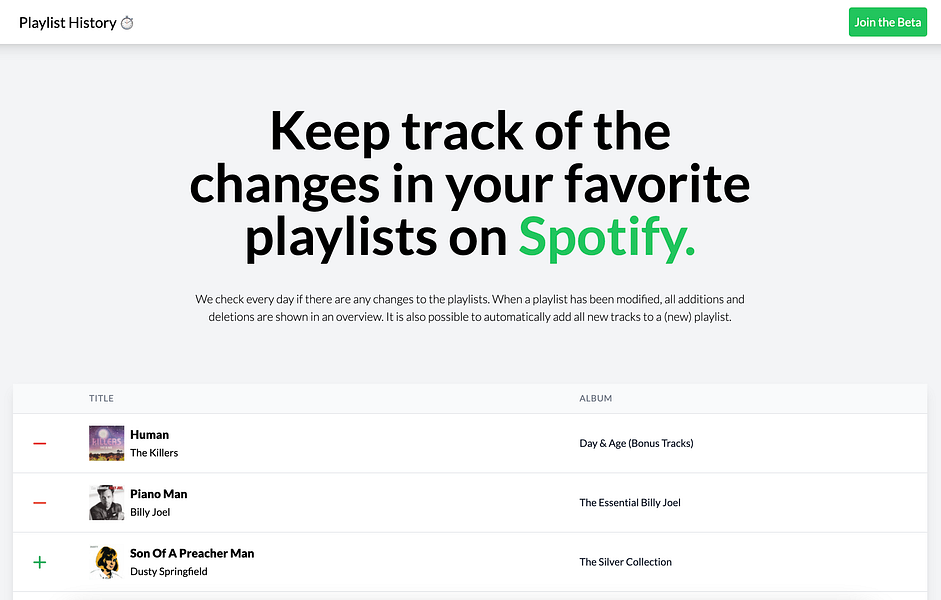This screenshot has width=941, height=600.
Task: Open the Day & Age album cover thumbnail
Action: point(105,443)
